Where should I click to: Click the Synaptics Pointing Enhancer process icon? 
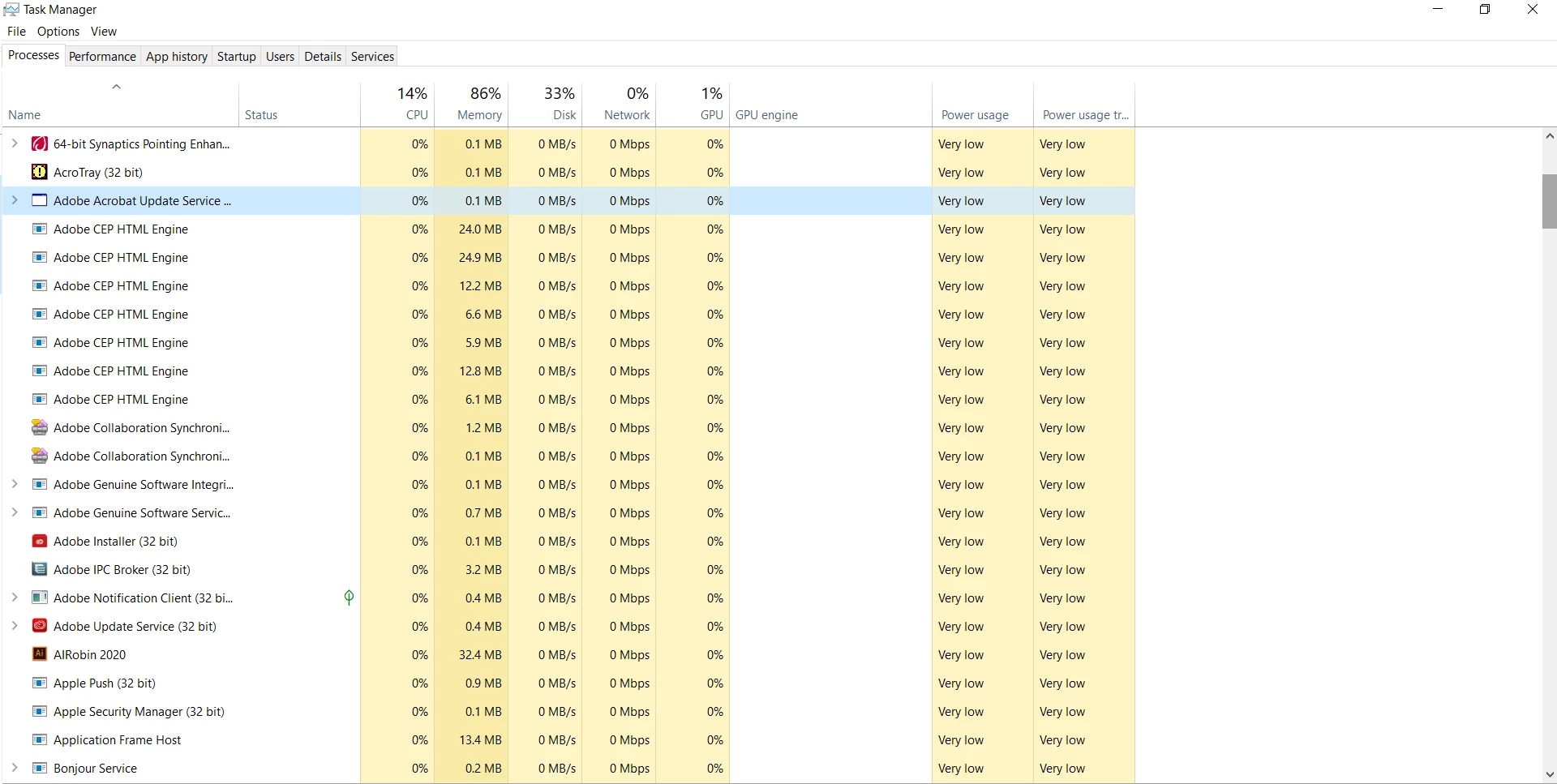click(x=39, y=144)
